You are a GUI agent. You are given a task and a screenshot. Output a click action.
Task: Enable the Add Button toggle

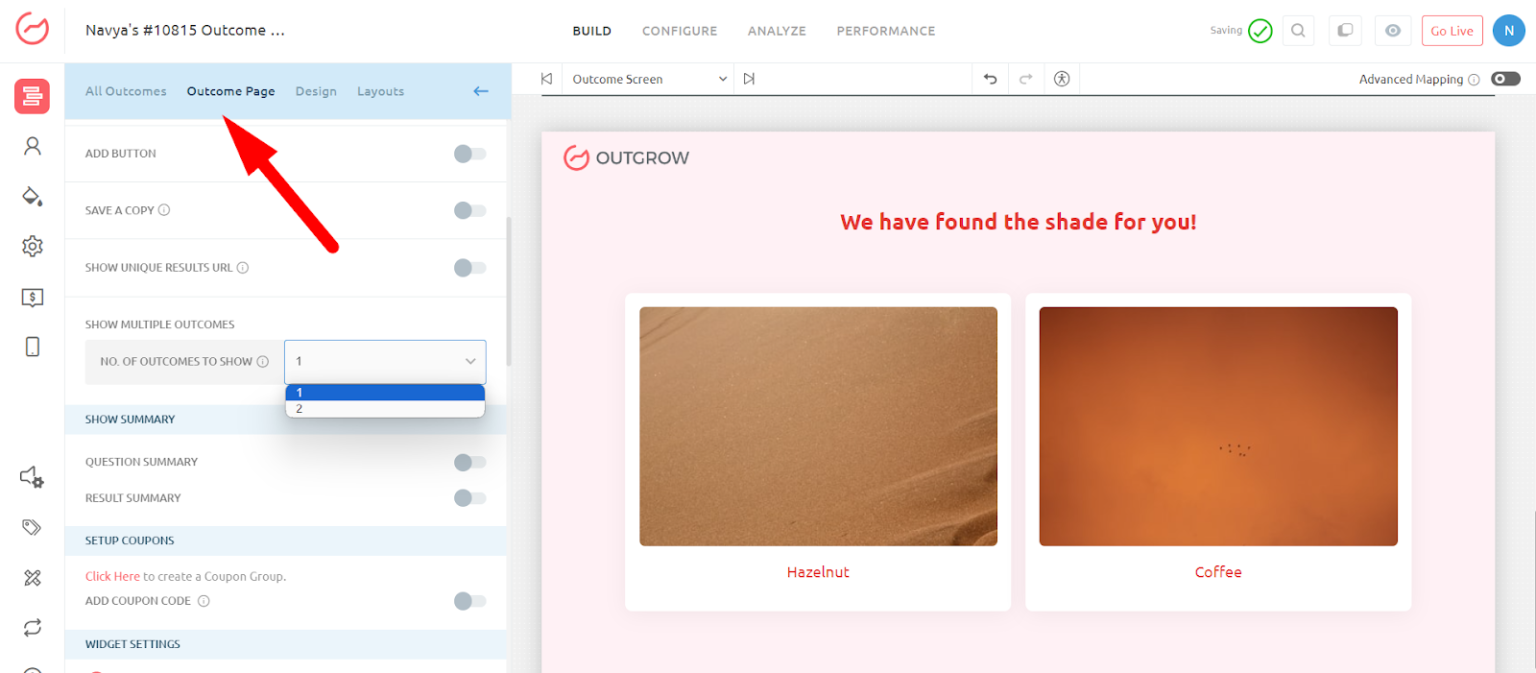[x=469, y=154]
